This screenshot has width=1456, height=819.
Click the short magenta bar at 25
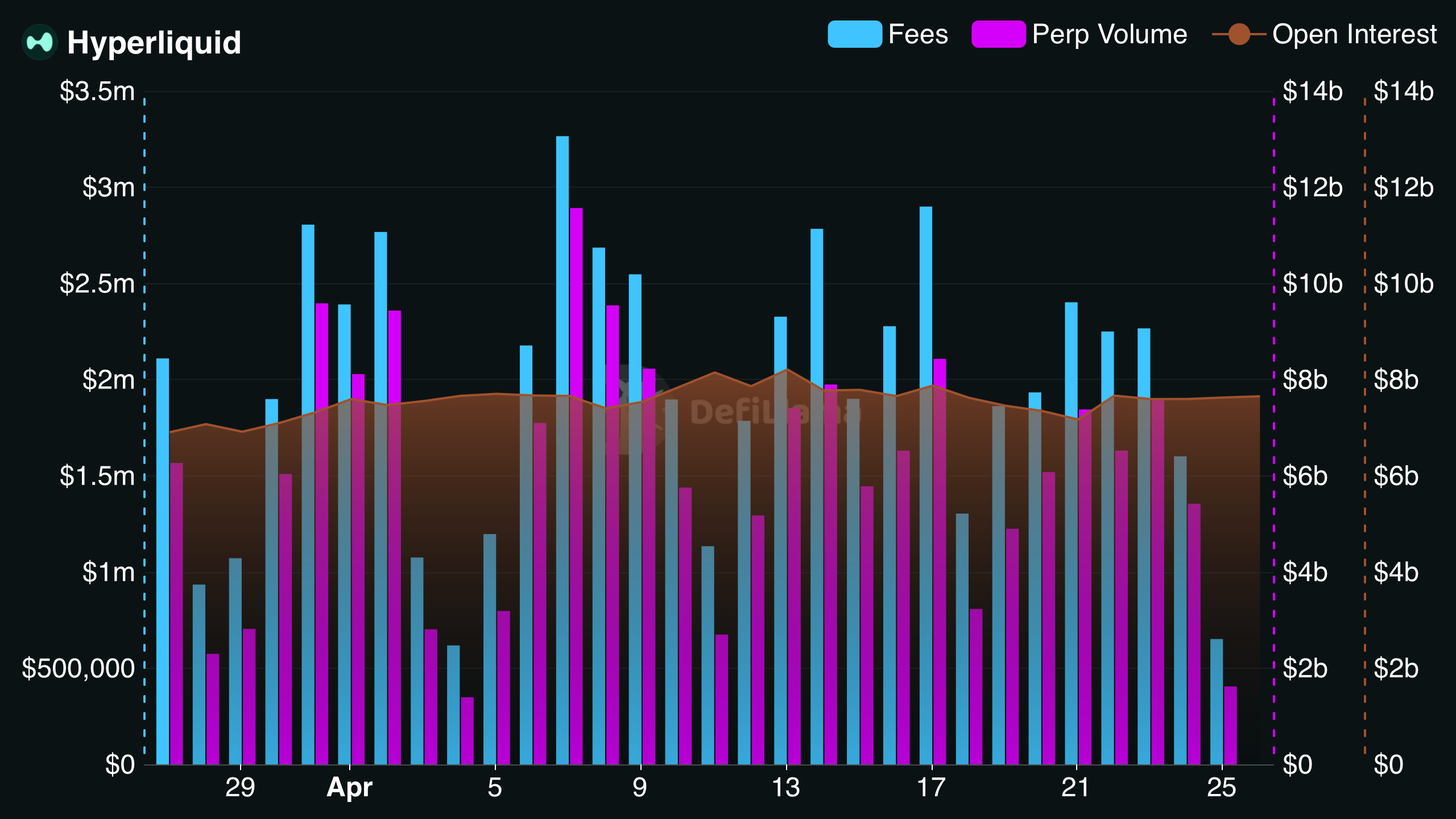(x=1230, y=725)
